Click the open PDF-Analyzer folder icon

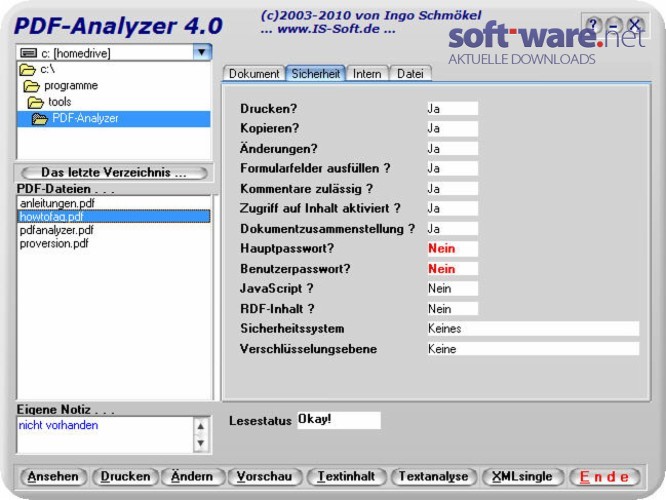click(40, 119)
